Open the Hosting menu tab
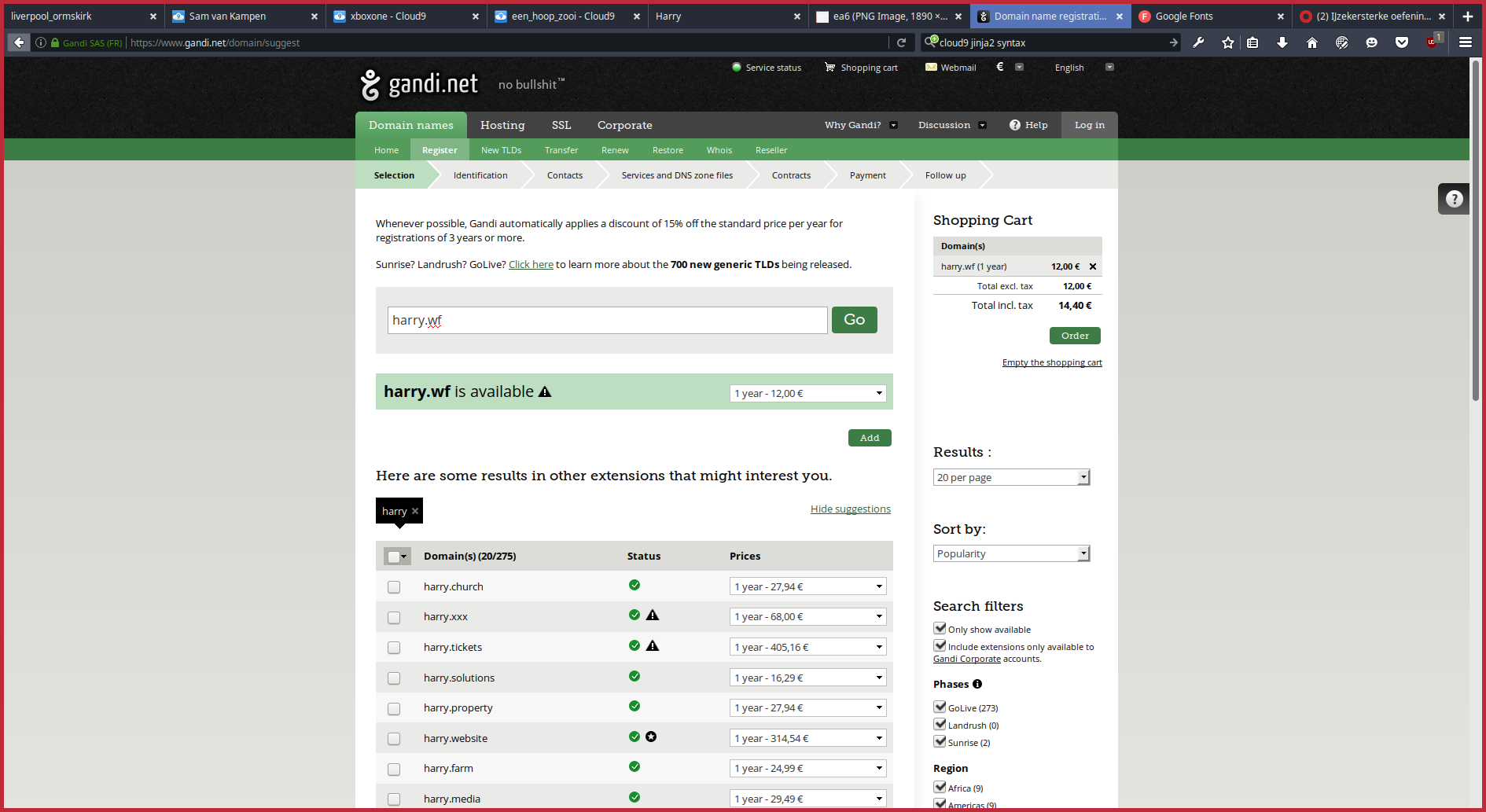Viewport: 1486px width, 812px height. click(x=502, y=125)
